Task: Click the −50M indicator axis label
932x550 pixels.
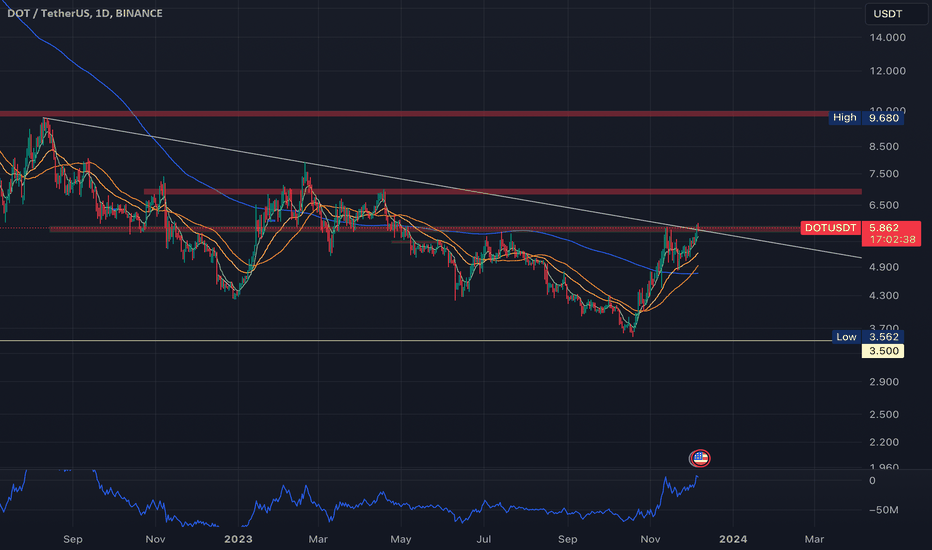Action: [884, 510]
